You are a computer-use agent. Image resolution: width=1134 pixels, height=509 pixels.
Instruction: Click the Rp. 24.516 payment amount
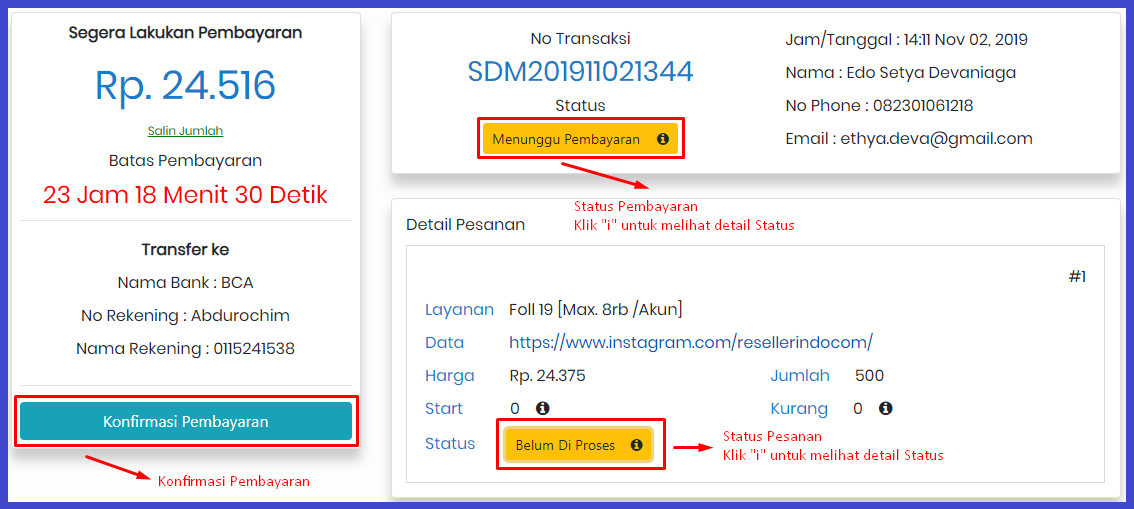coord(185,85)
